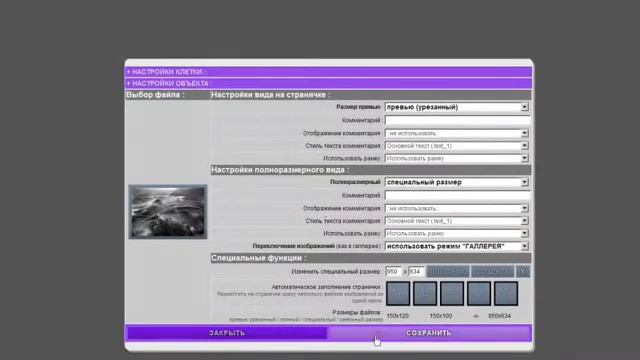Click the third auto-fill page layout icon

[x=452, y=293]
